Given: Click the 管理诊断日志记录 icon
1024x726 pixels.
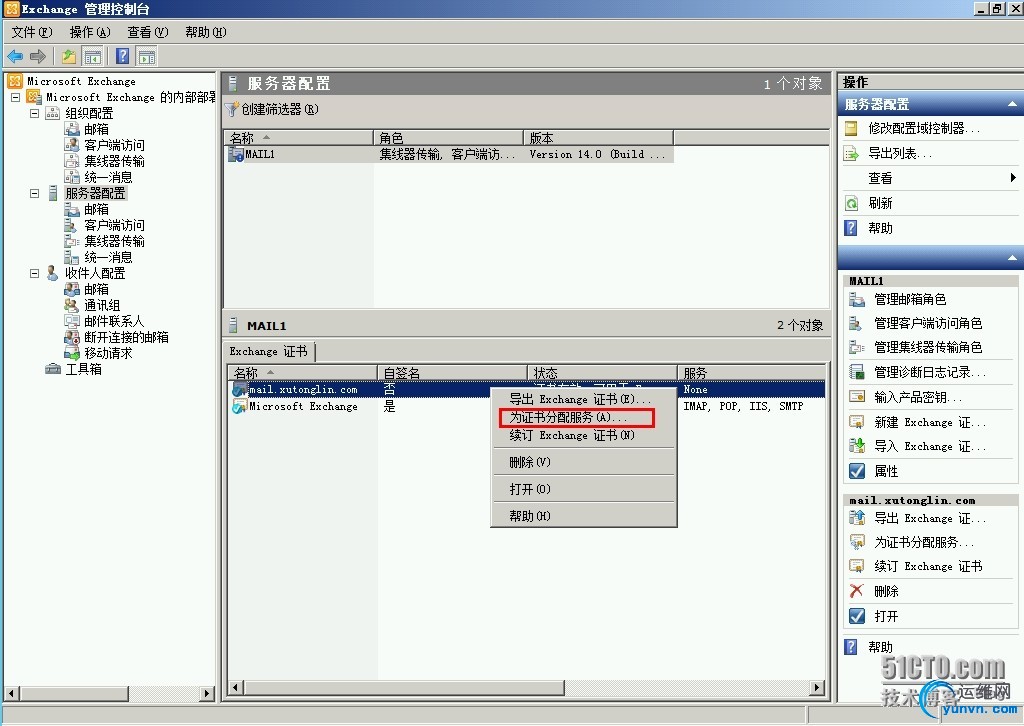Looking at the screenshot, I should coord(856,372).
